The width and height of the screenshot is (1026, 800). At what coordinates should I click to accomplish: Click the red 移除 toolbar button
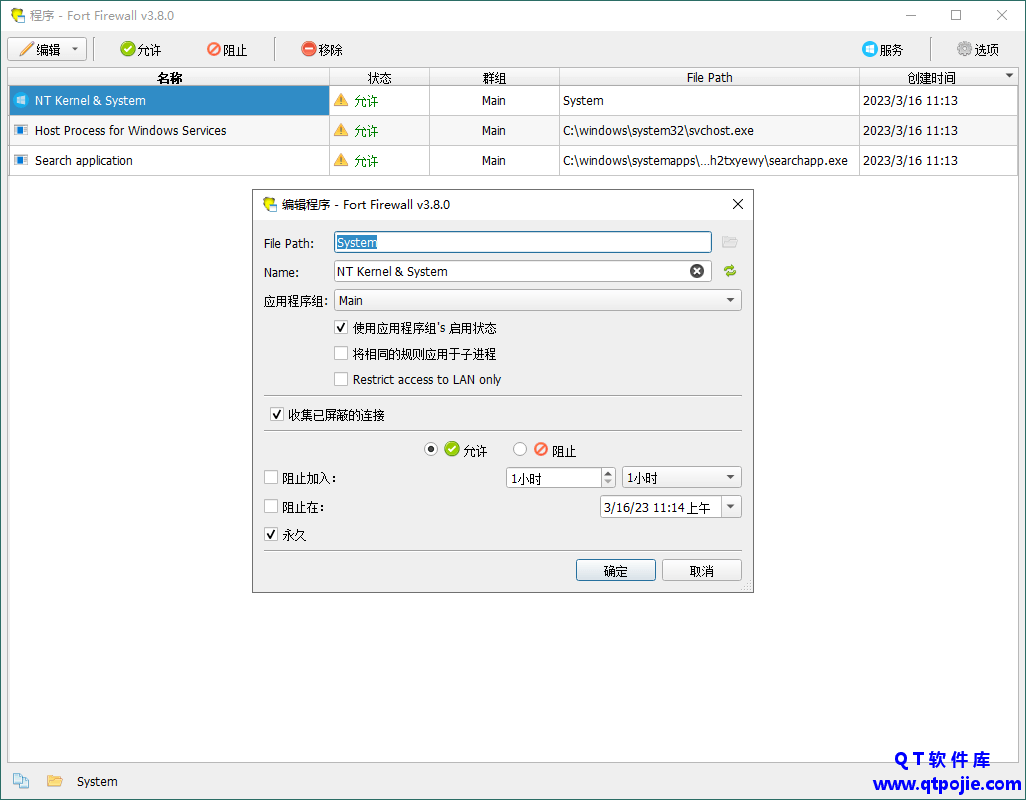[322, 50]
